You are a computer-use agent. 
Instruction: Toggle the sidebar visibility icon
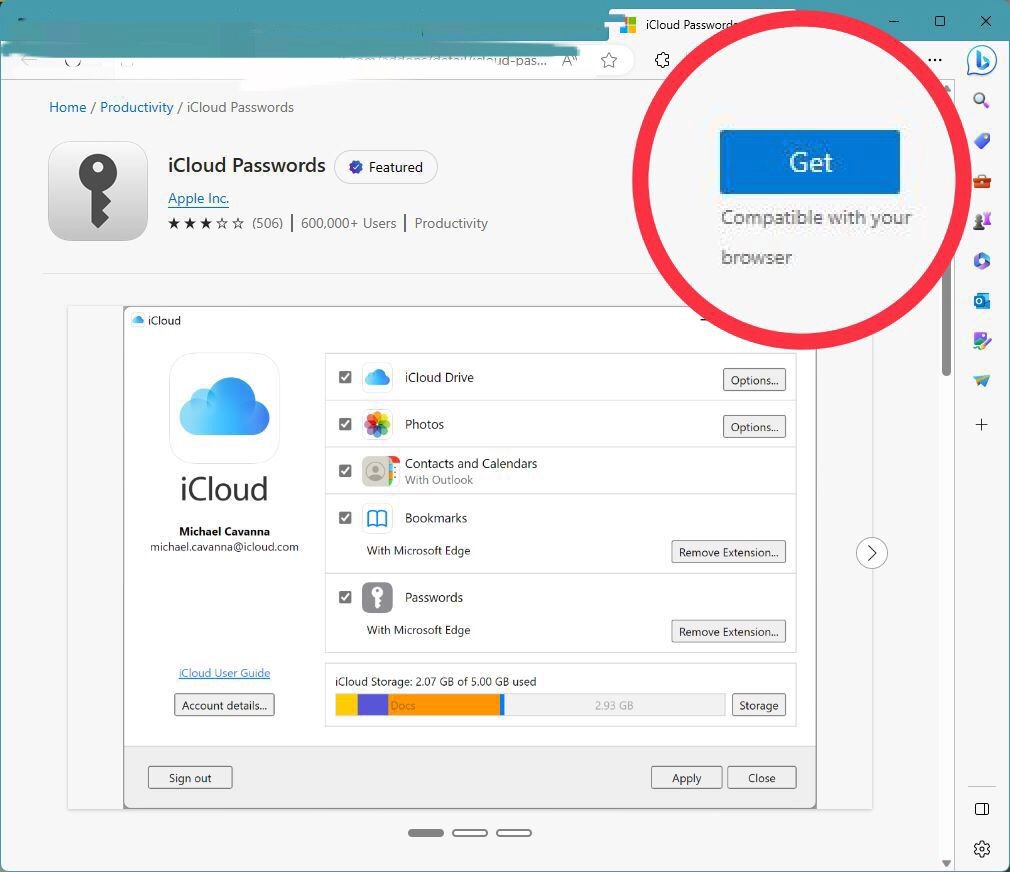pos(982,809)
